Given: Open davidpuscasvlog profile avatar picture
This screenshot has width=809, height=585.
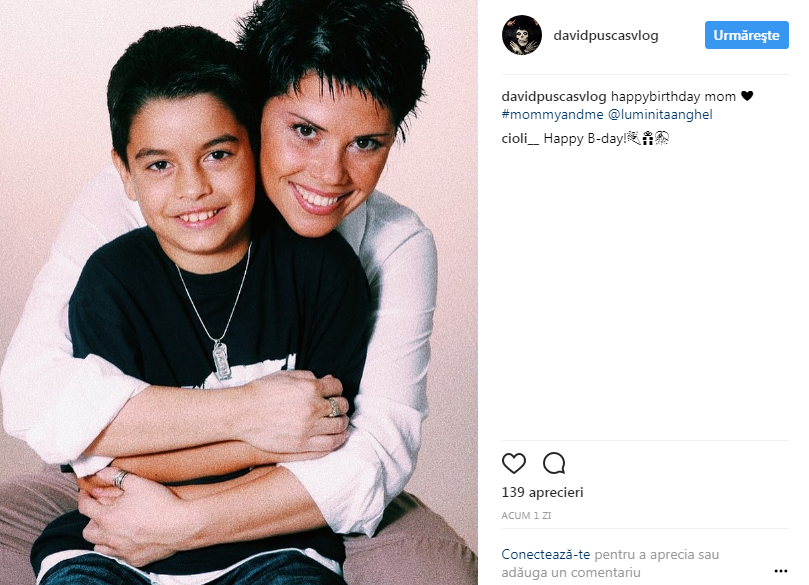Looking at the screenshot, I should 522,35.
